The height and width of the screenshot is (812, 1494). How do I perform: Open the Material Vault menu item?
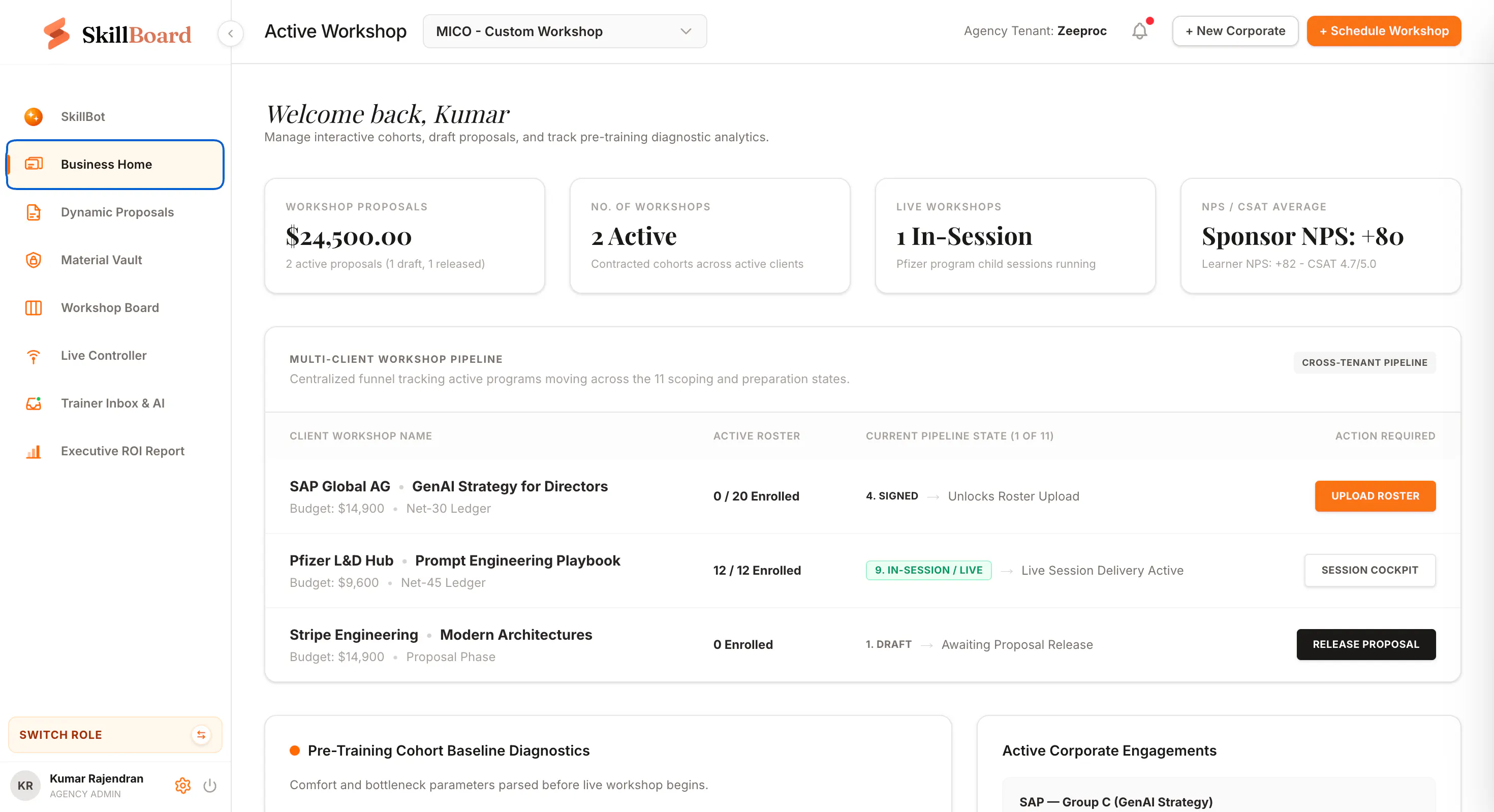pyautogui.click(x=115, y=260)
